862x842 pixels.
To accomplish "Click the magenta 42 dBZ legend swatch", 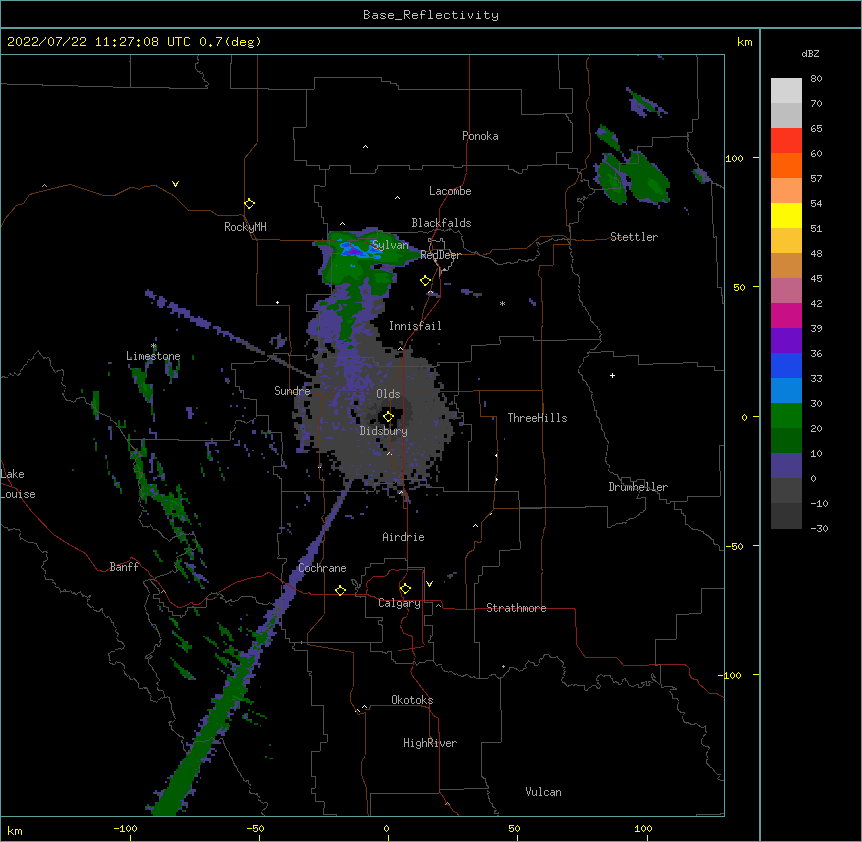I will point(786,315).
